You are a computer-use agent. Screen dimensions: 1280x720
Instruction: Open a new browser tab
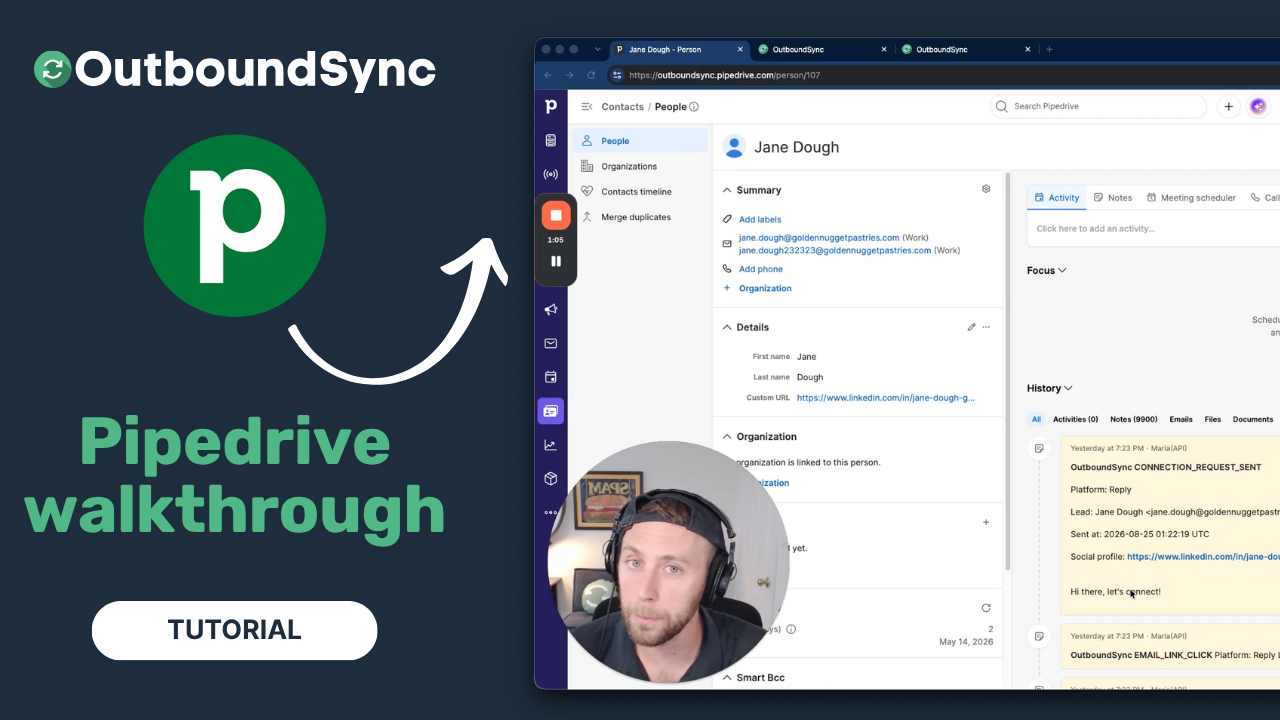tap(1049, 49)
